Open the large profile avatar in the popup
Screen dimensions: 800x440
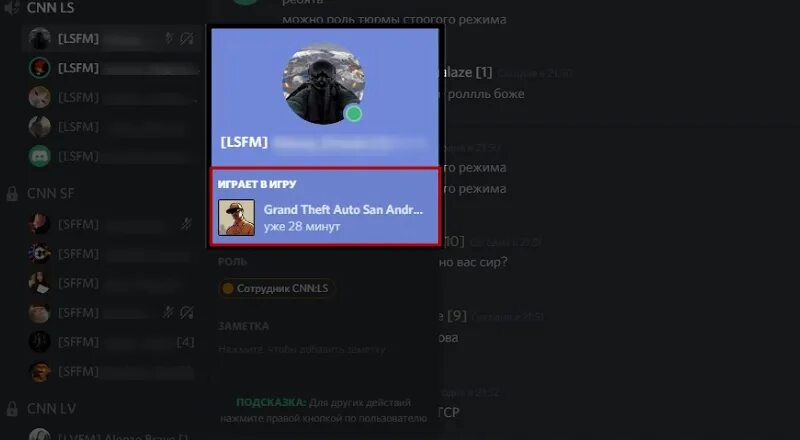323,84
